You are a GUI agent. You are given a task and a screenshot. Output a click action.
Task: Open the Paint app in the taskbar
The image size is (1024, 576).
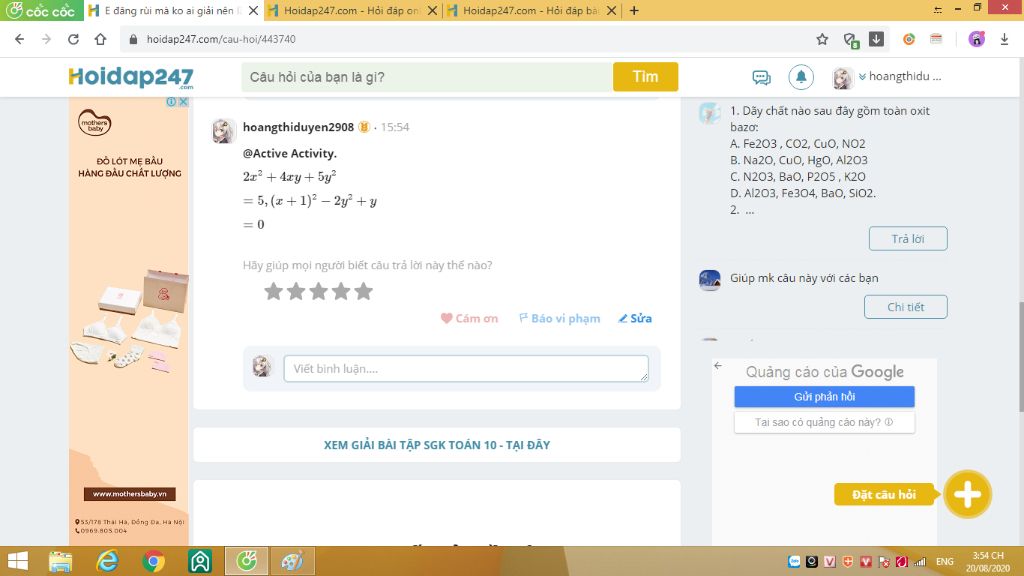292,561
